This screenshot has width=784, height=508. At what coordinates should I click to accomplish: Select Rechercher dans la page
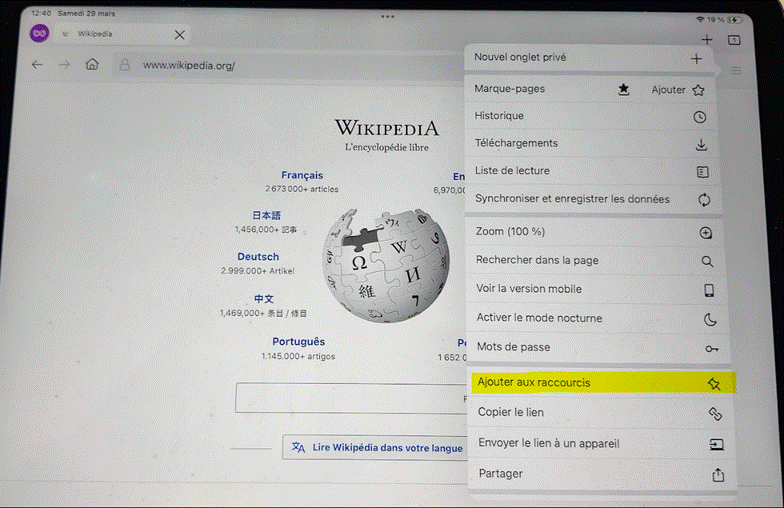click(596, 260)
